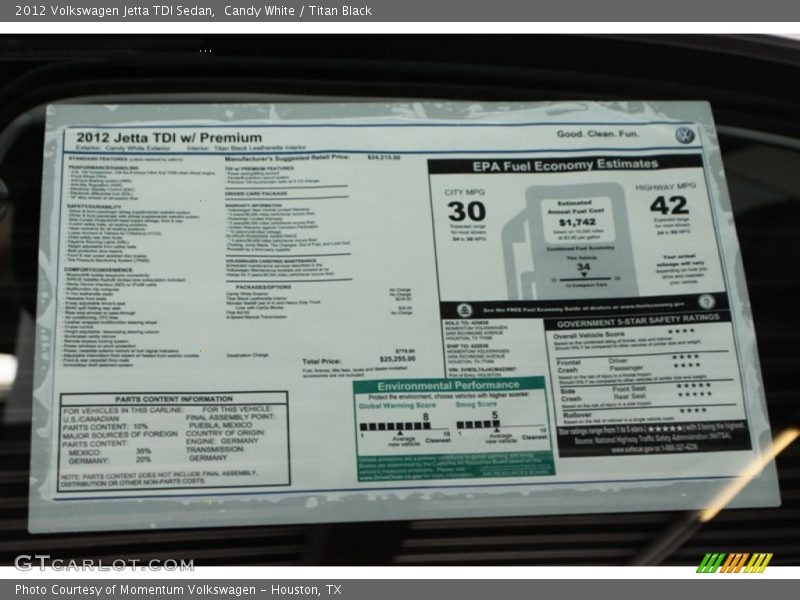Click the Parts Content Information box
The image size is (800, 600).
[x=174, y=439]
